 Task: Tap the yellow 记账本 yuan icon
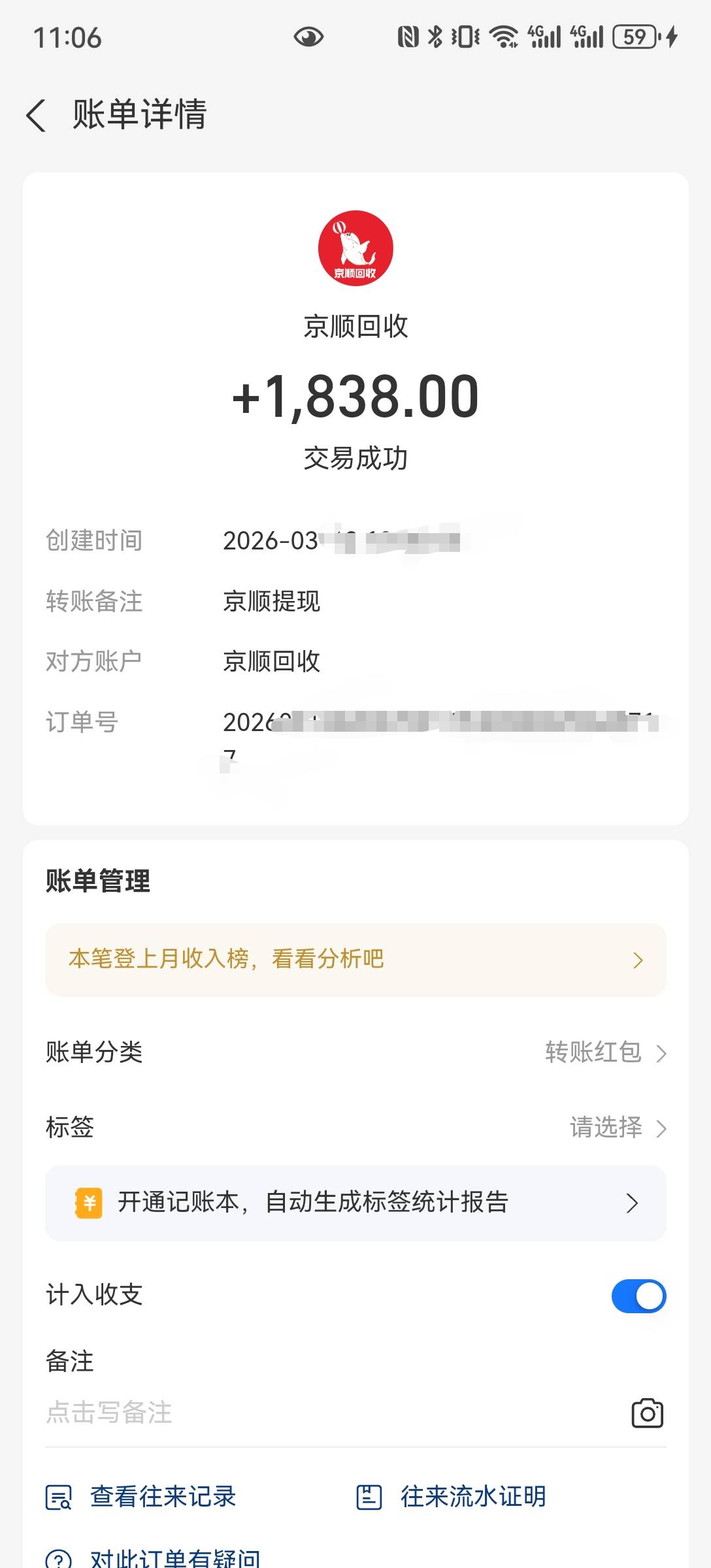pos(90,1203)
